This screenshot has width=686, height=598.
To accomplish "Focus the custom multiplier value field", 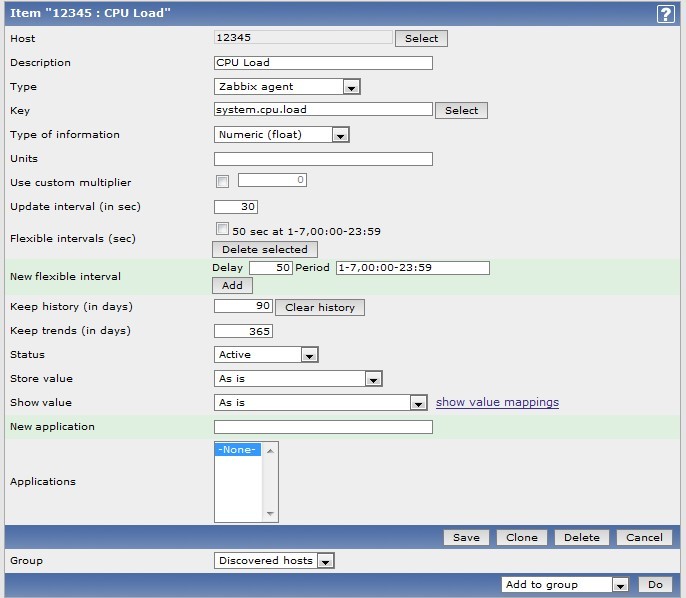I will [272, 180].
